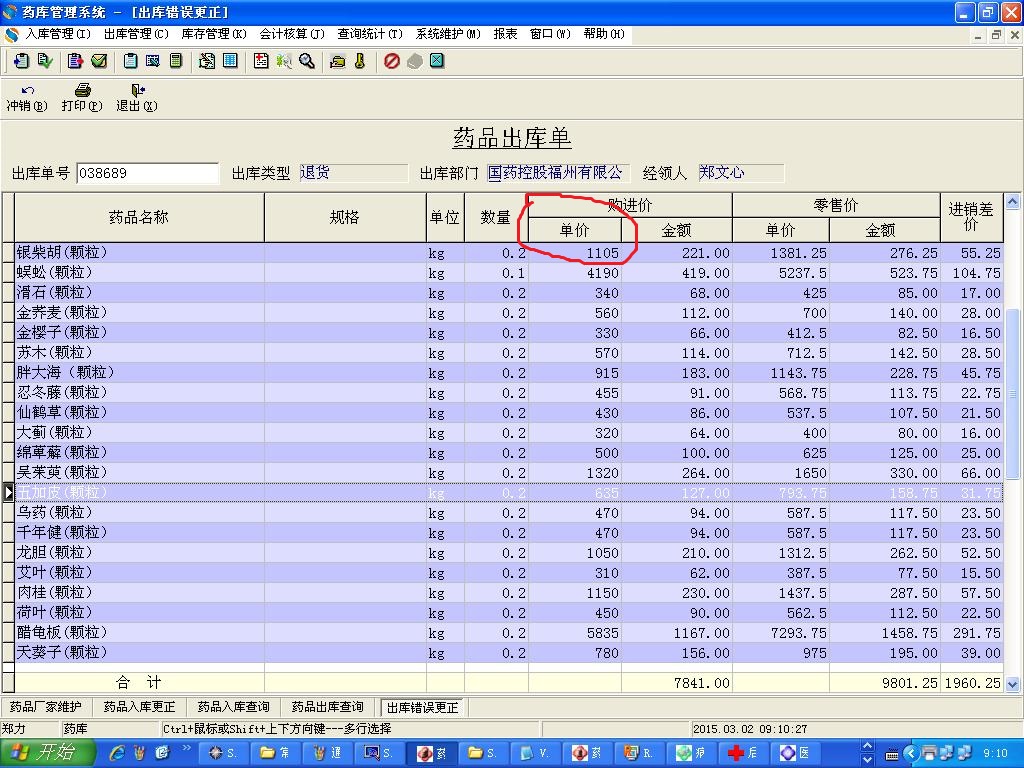Click the magnifying glass query icon

coord(307,61)
